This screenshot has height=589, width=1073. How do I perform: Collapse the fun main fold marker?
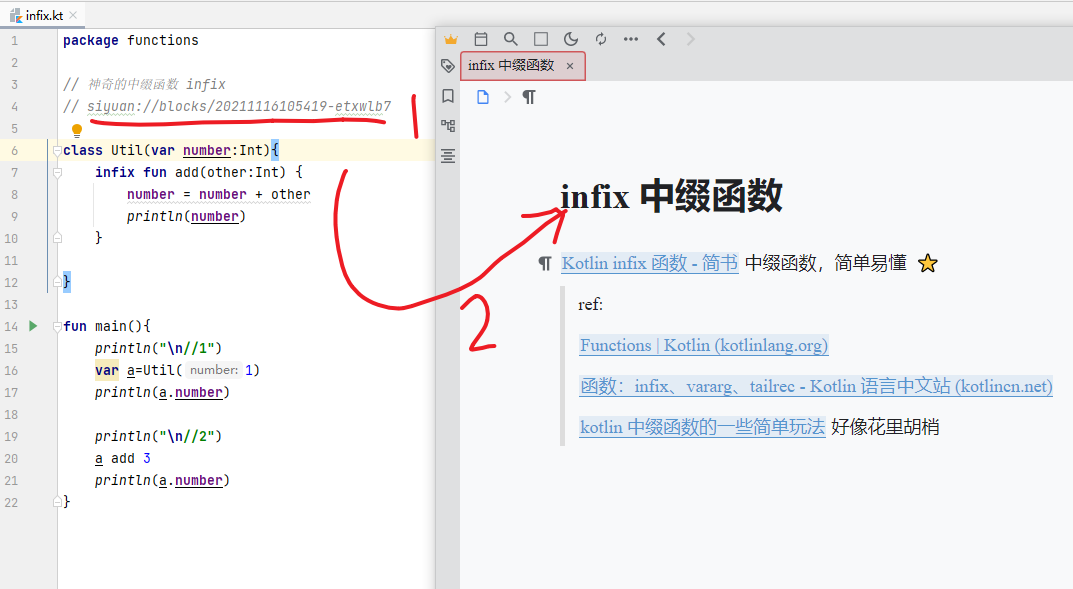coord(57,326)
